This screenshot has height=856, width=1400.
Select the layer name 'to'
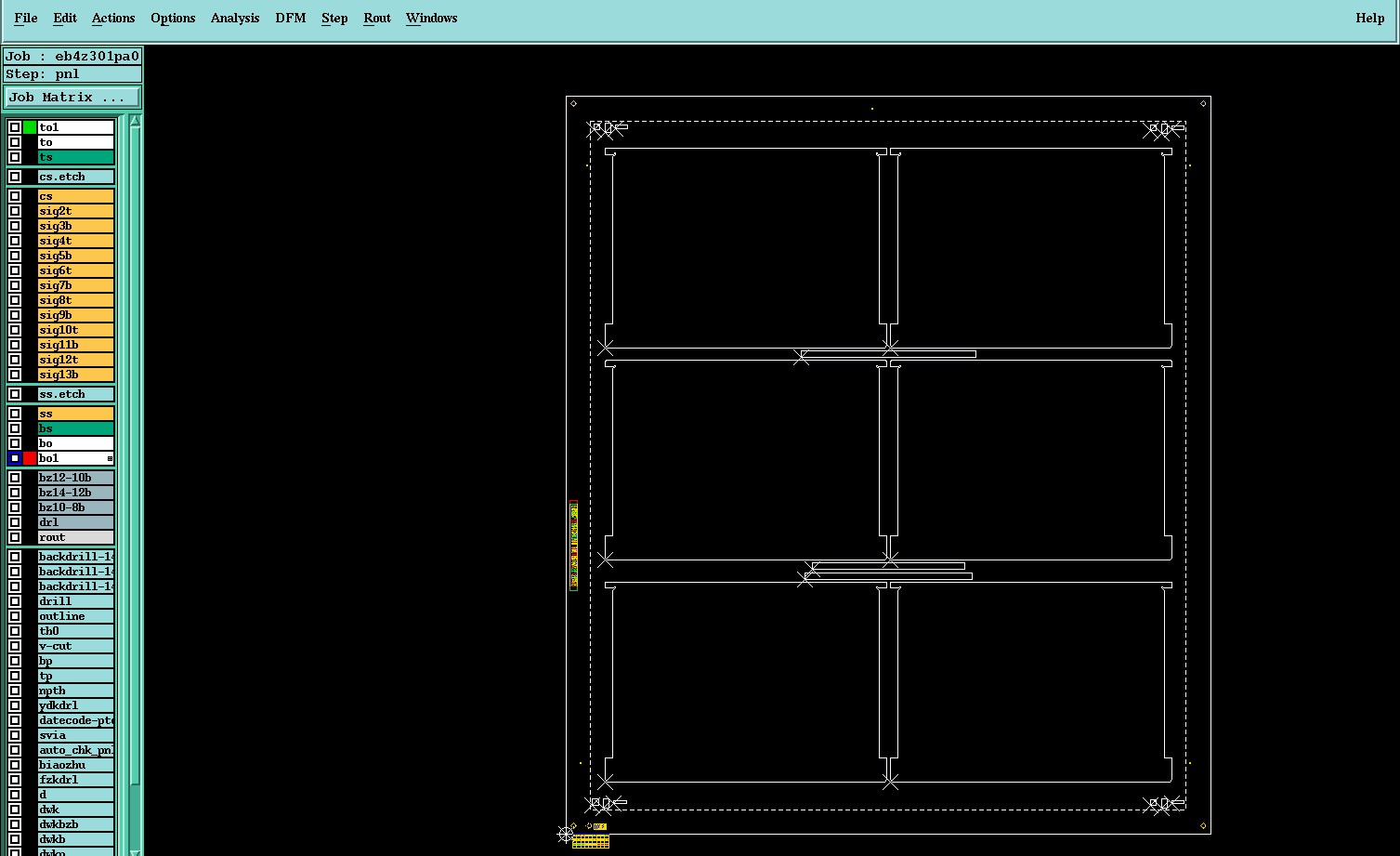pyautogui.click(x=75, y=142)
